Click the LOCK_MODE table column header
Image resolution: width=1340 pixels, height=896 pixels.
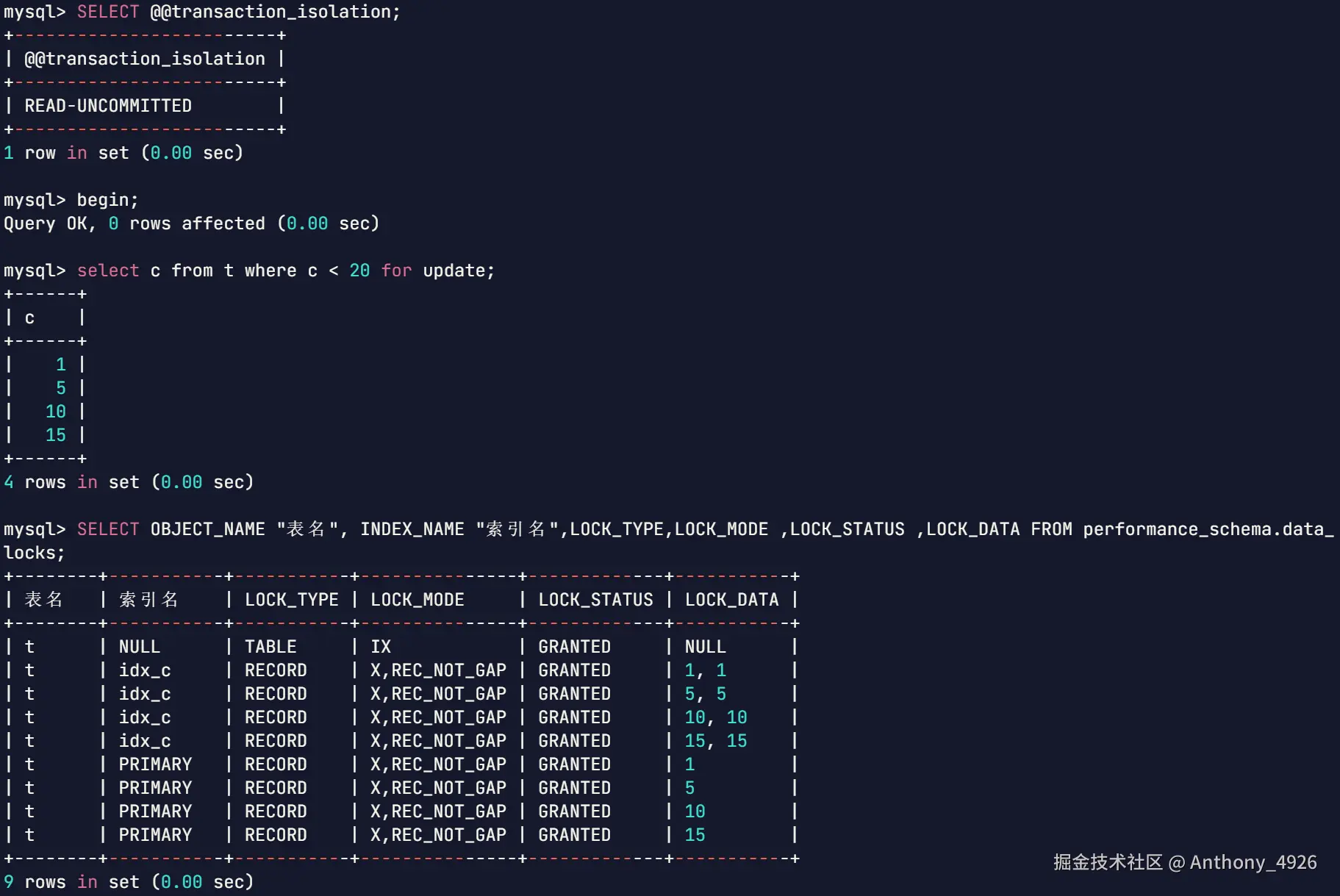point(418,600)
